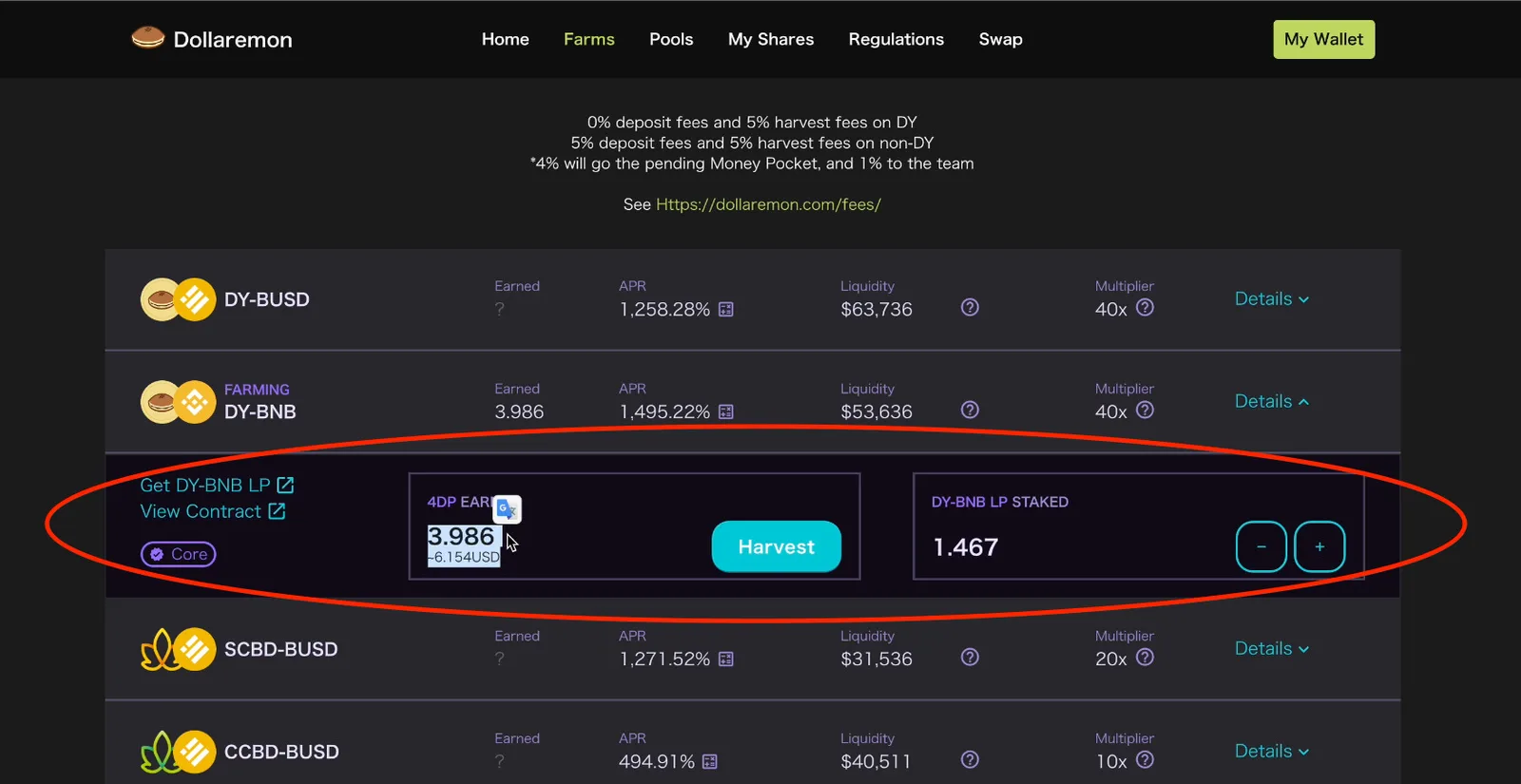Click the DY-BNB token pair icon
Viewport: 1521px width, 784px height.
point(178,402)
